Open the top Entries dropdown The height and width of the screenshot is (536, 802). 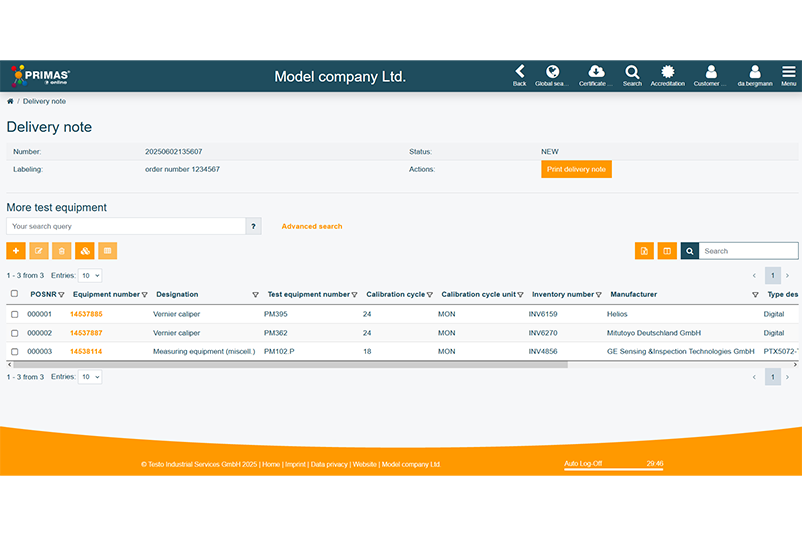tap(90, 275)
